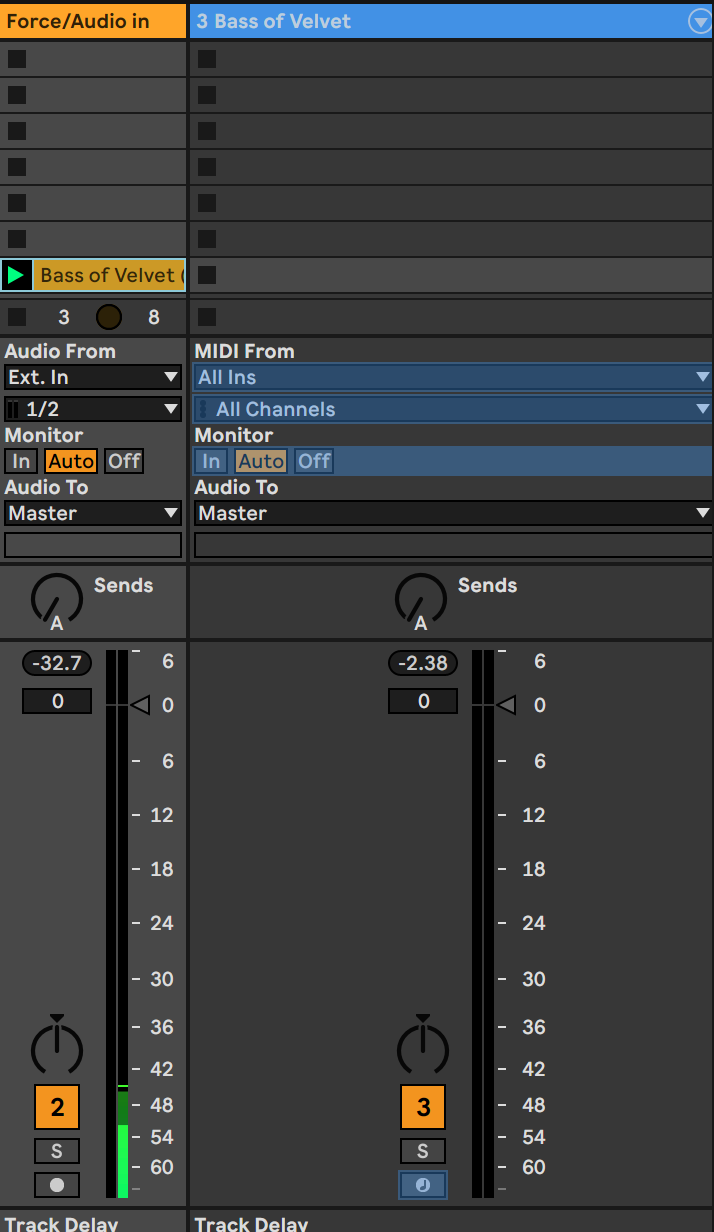The width and height of the screenshot is (714, 1232).
Task: Click the clip loop count 3
Action: coord(64,317)
